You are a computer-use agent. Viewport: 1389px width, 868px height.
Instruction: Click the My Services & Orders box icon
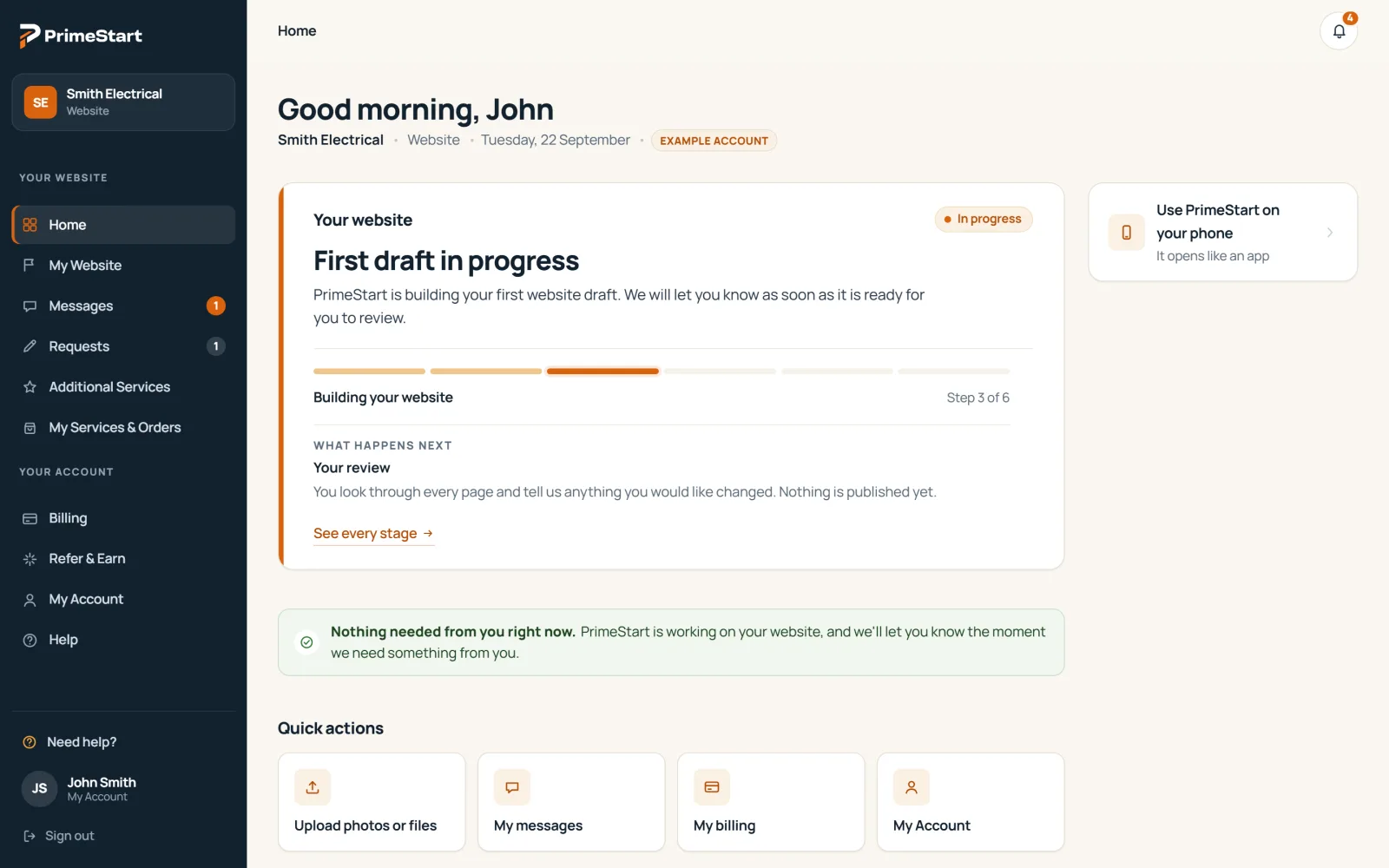30,428
